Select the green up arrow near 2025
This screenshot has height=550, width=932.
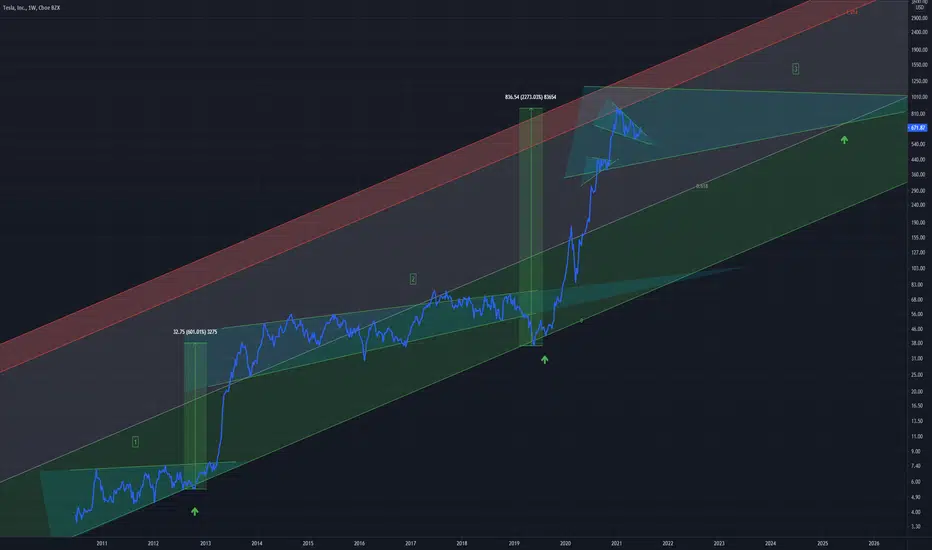tap(844, 140)
